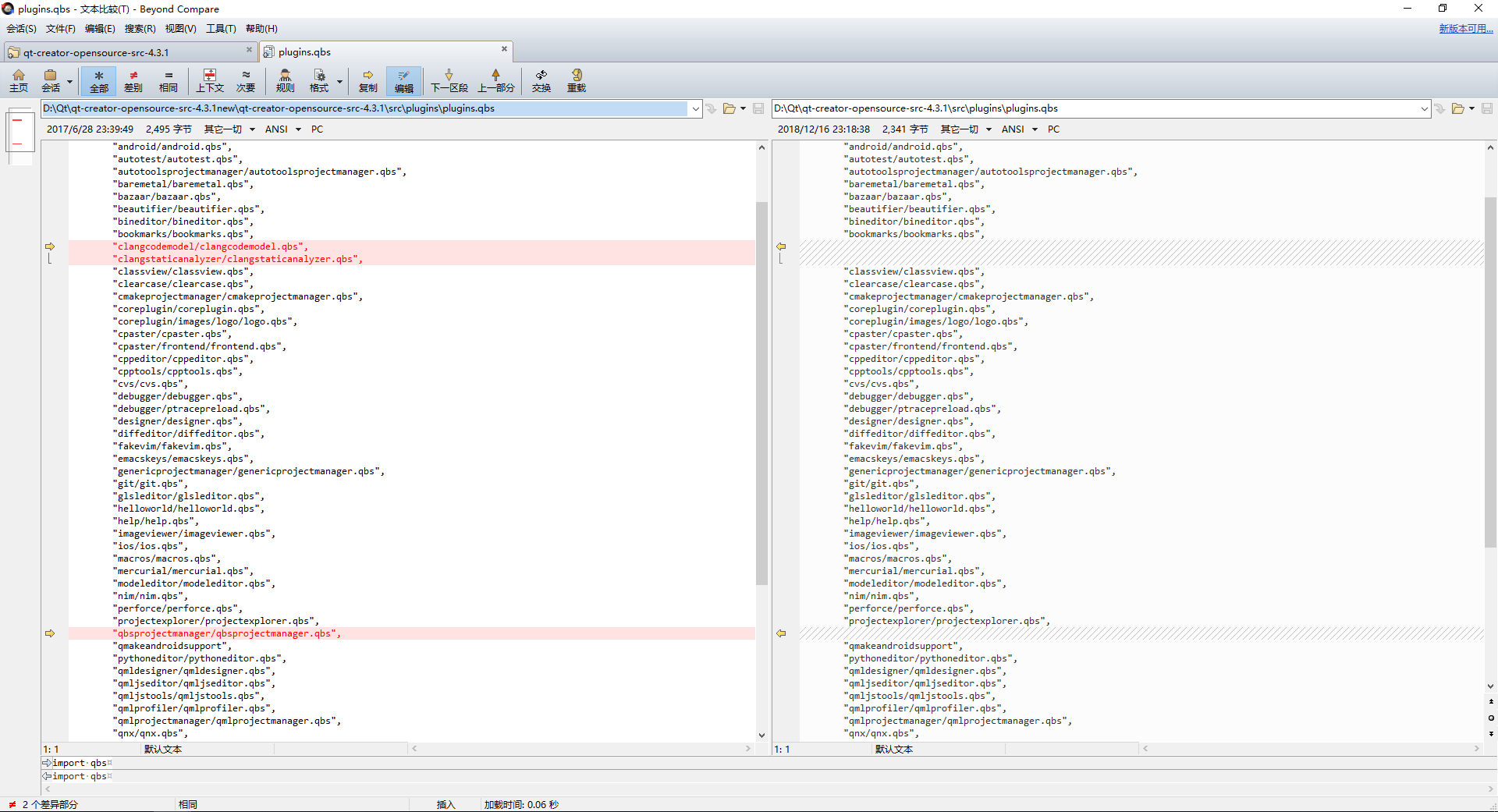Copy selected section with the 复制 icon

pos(367,80)
